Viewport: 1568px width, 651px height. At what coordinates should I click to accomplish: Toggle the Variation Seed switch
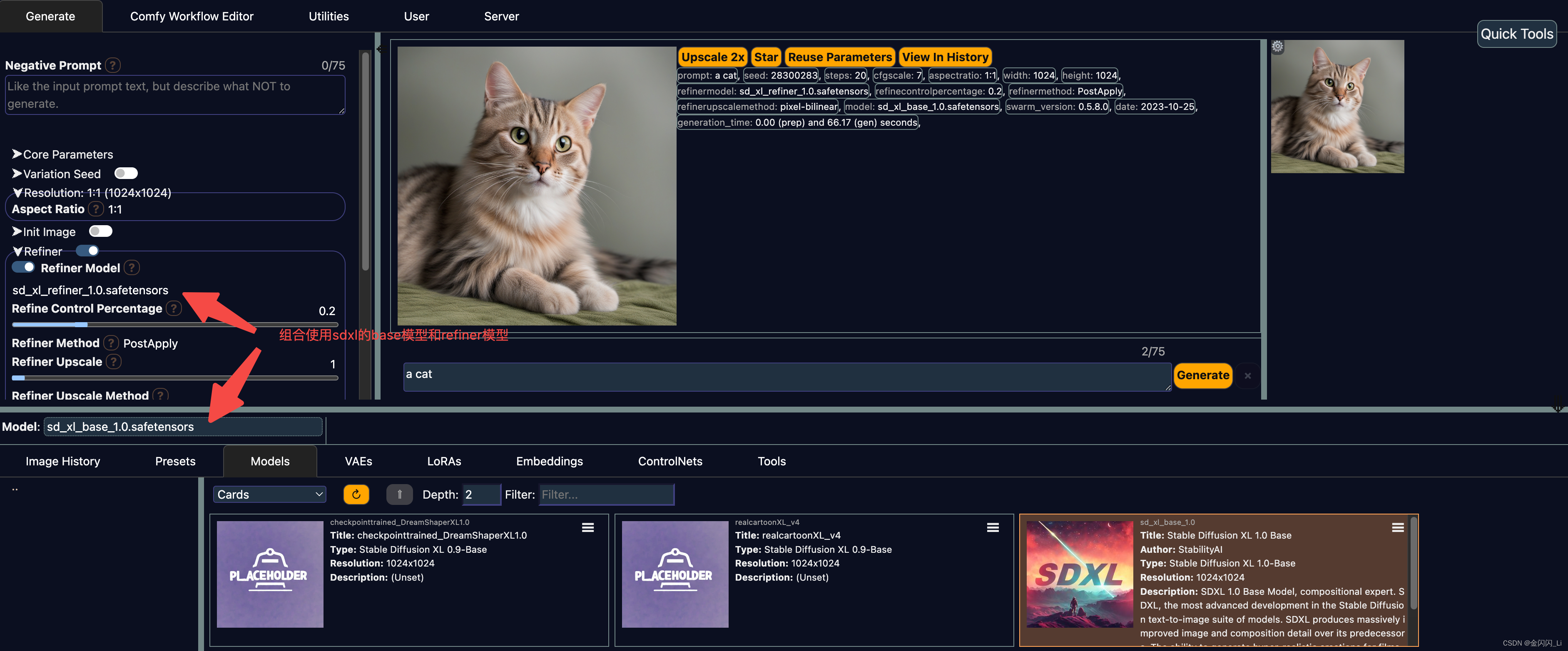(x=126, y=174)
